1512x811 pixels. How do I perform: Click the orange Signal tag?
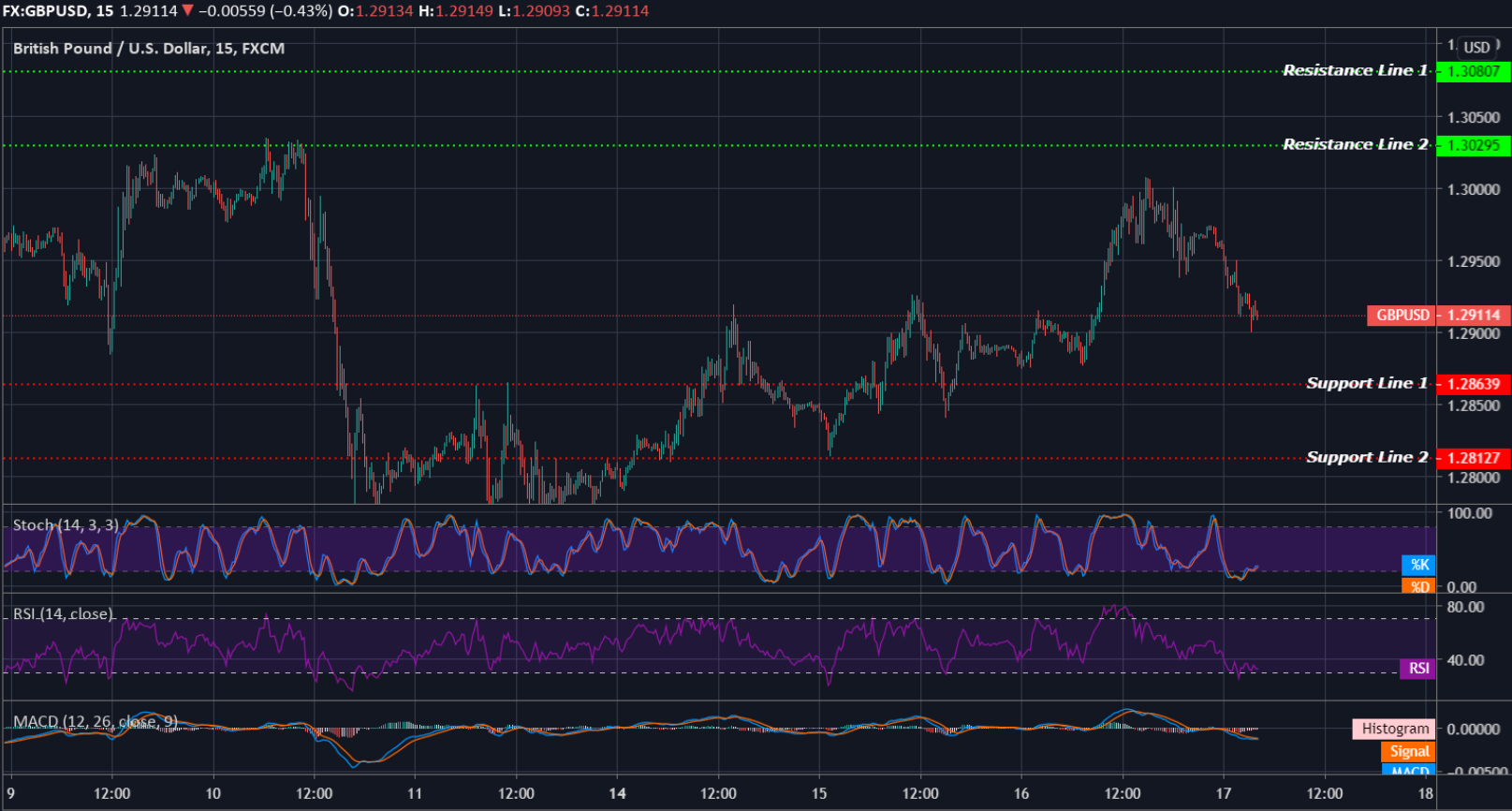[x=1409, y=751]
